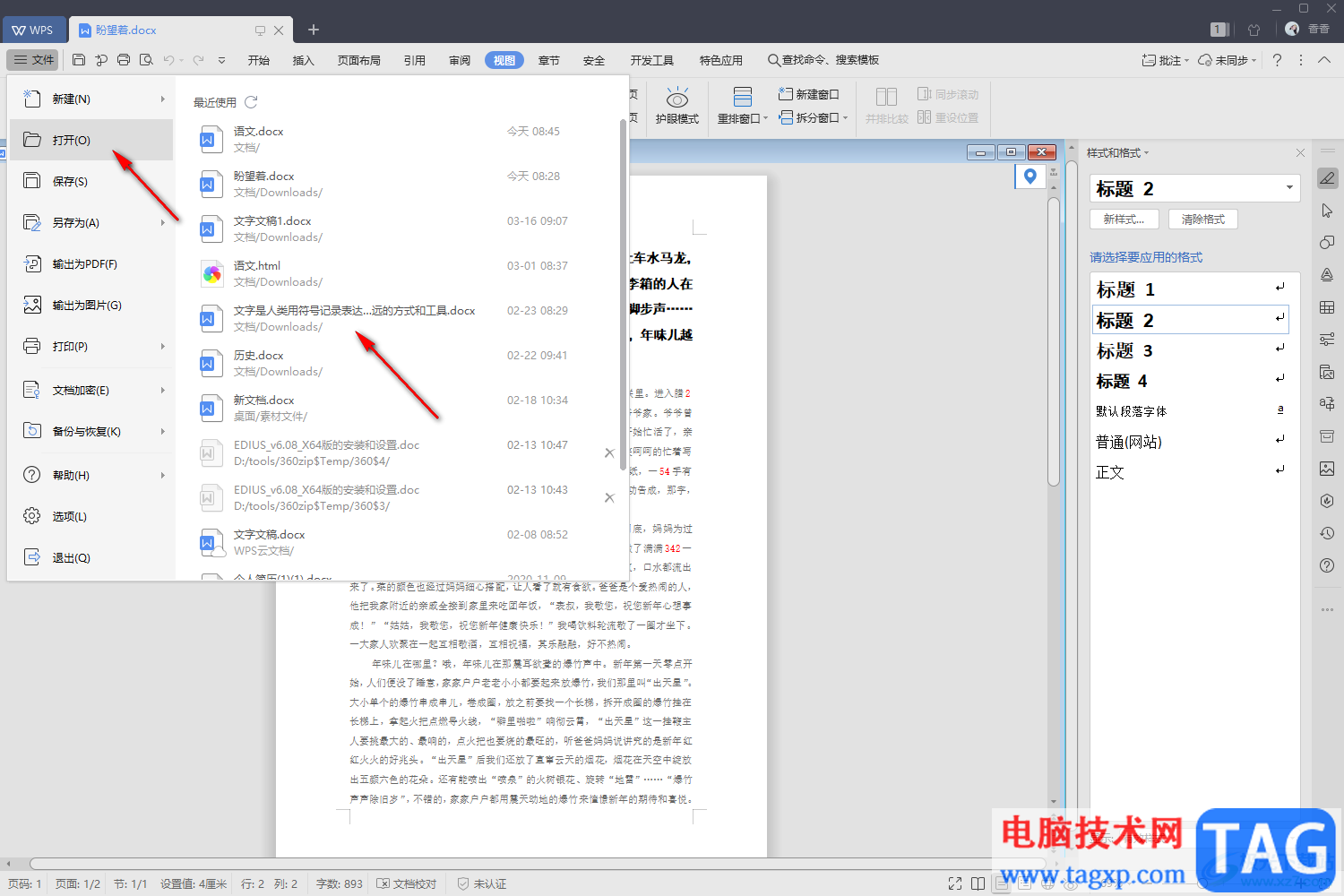Click the WPS home logo tab
This screenshot has width=1344, height=896.
(x=32, y=30)
